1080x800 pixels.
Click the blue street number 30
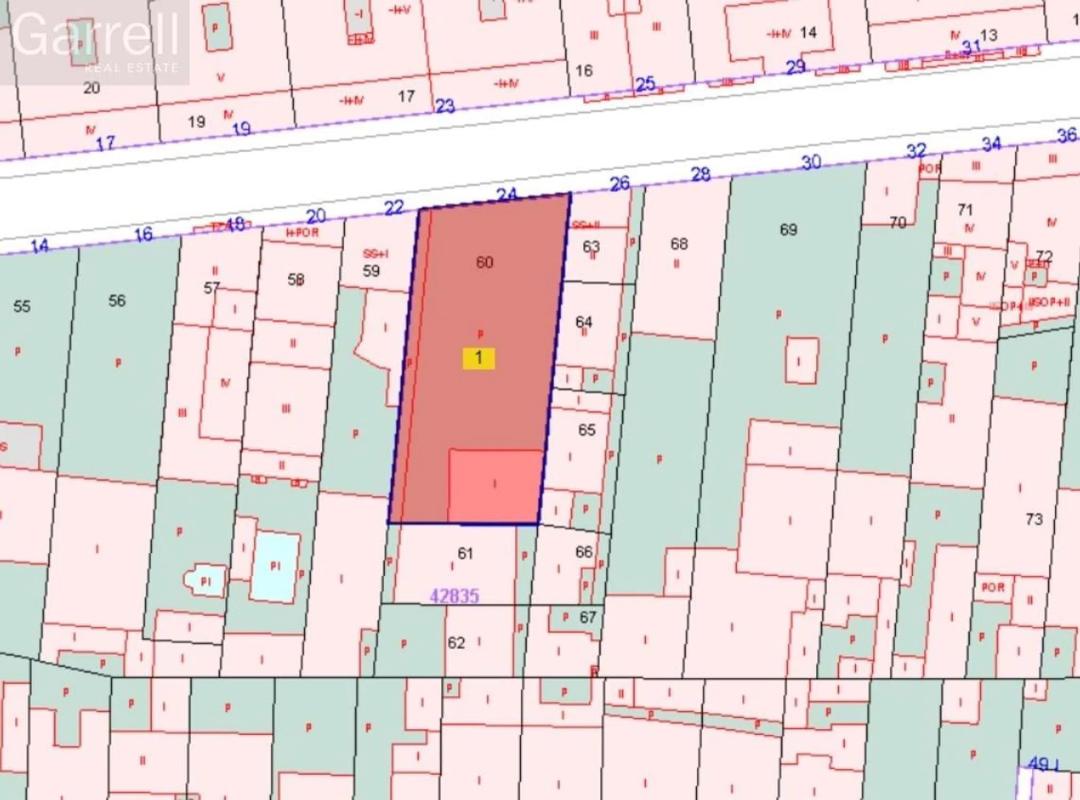click(x=811, y=162)
